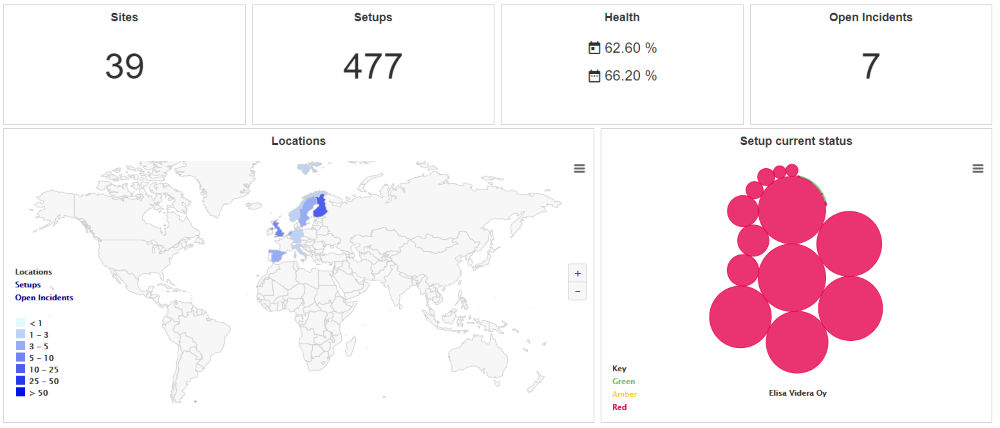Screen dimensions: 1000x428
Task: Toggle the Red series in the Key
Action: tap(619, 407)
